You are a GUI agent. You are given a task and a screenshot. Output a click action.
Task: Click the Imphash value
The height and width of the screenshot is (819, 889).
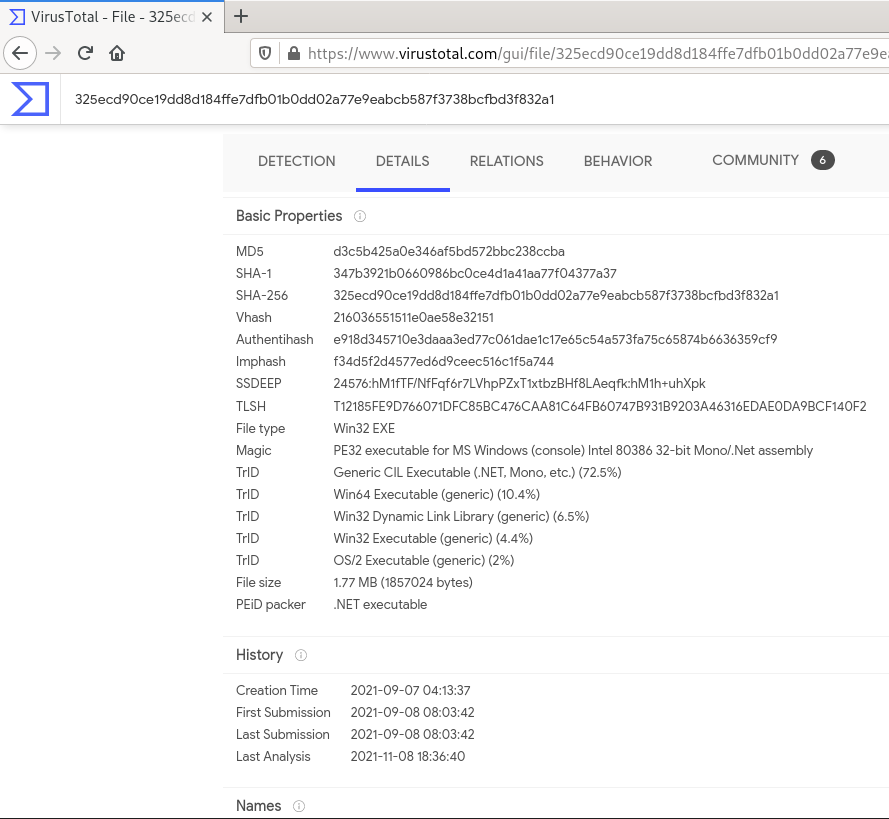click(x=443, y=362)
